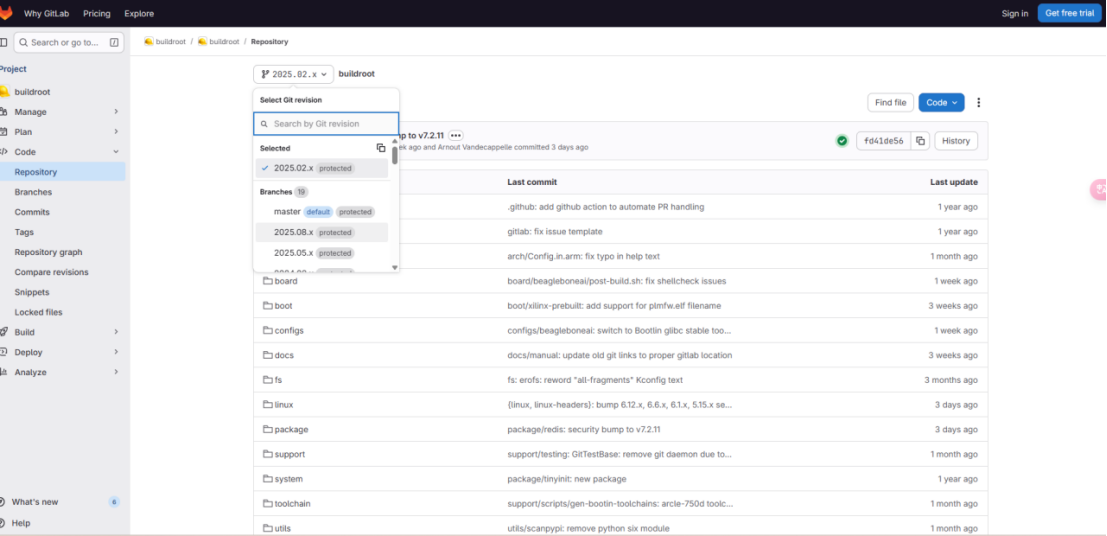
Task: Open the Explore link
Action: click(139, 13)
